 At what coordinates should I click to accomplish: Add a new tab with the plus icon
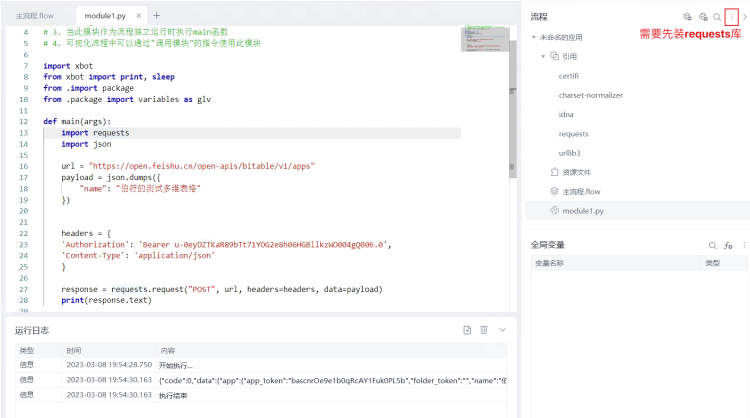156,15
